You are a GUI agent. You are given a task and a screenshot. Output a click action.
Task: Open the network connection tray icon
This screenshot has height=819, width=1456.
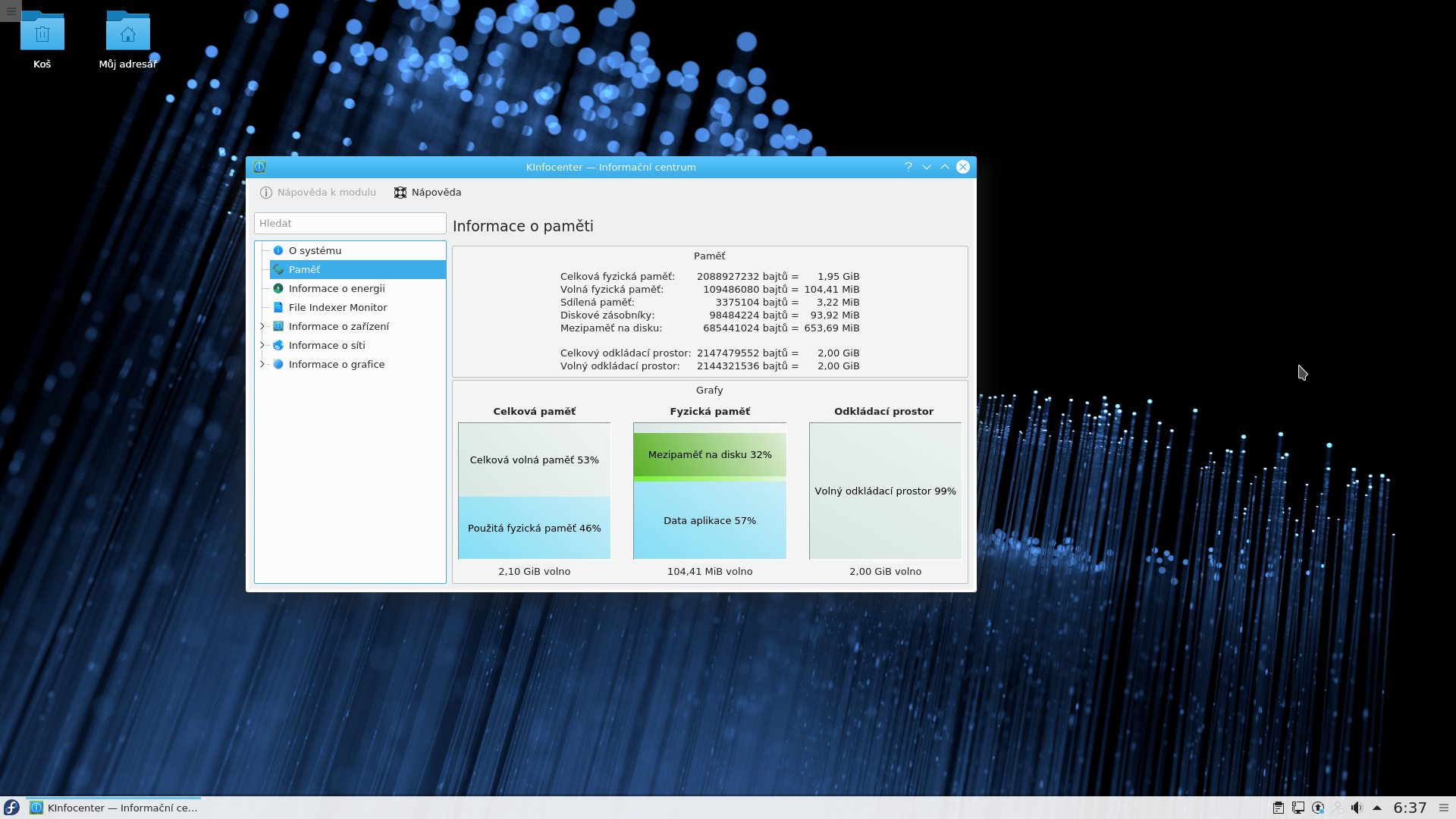[1298, 808]
